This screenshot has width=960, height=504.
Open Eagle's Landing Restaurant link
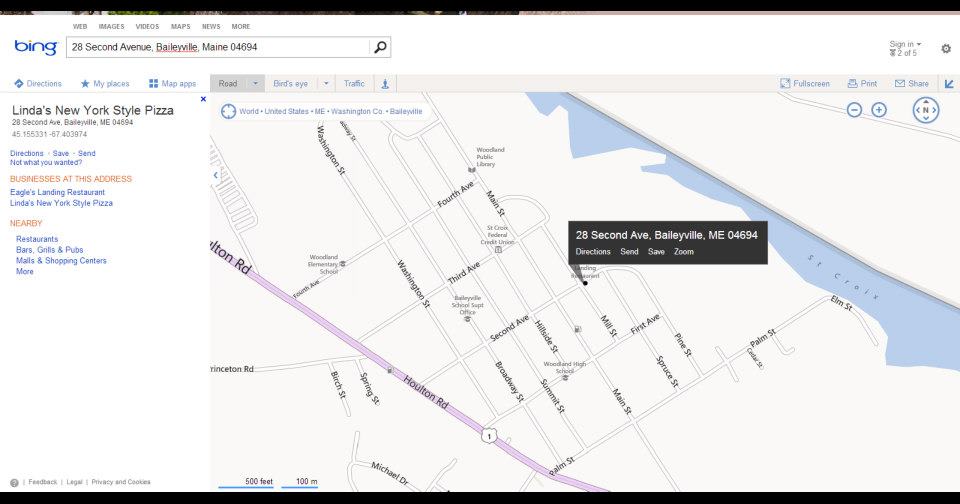pos(58,192)
